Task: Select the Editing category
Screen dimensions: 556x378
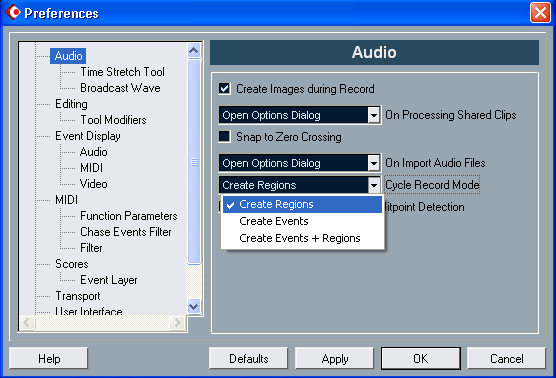Action: click(71, 104)
